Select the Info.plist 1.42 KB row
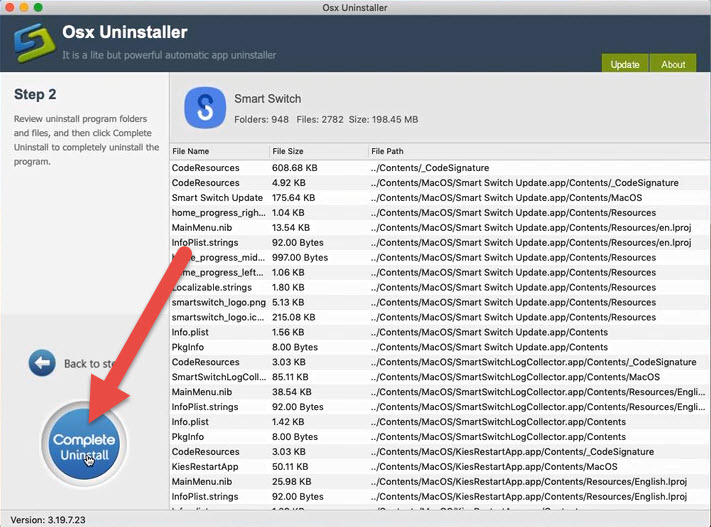The image size is (711, 527). coord(440,422)
